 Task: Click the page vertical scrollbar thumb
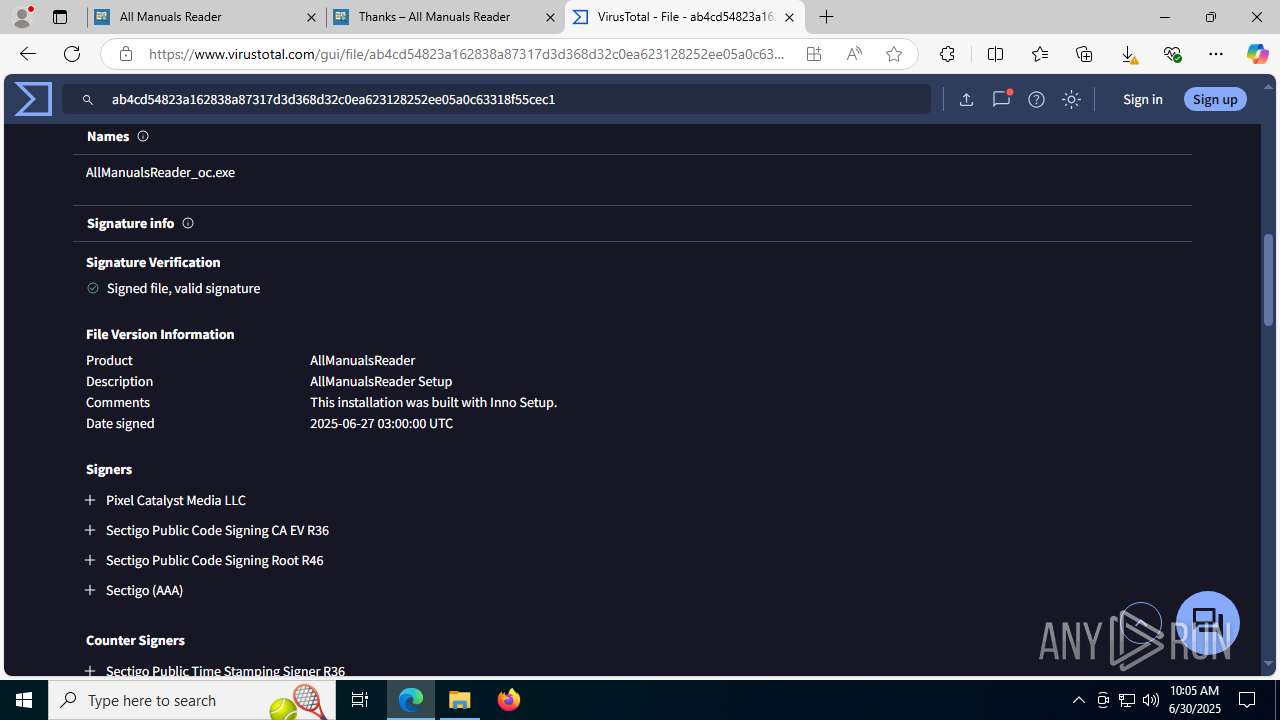pyautogui.click(x=1268, y=280)
